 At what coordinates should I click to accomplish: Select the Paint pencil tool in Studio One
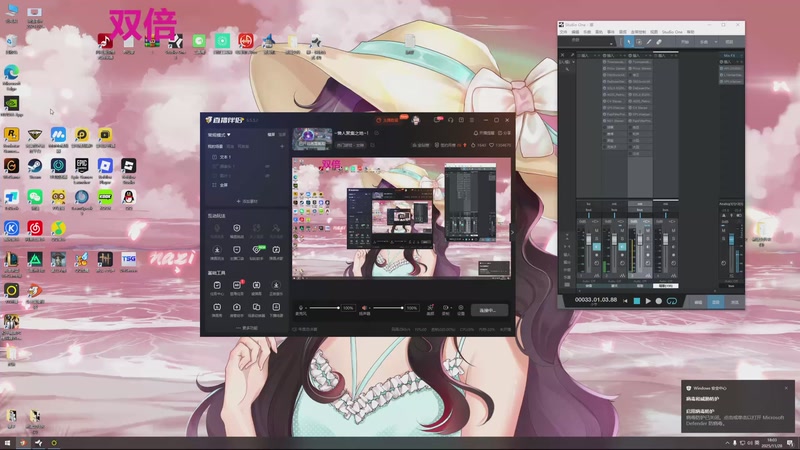click(649, 42)
